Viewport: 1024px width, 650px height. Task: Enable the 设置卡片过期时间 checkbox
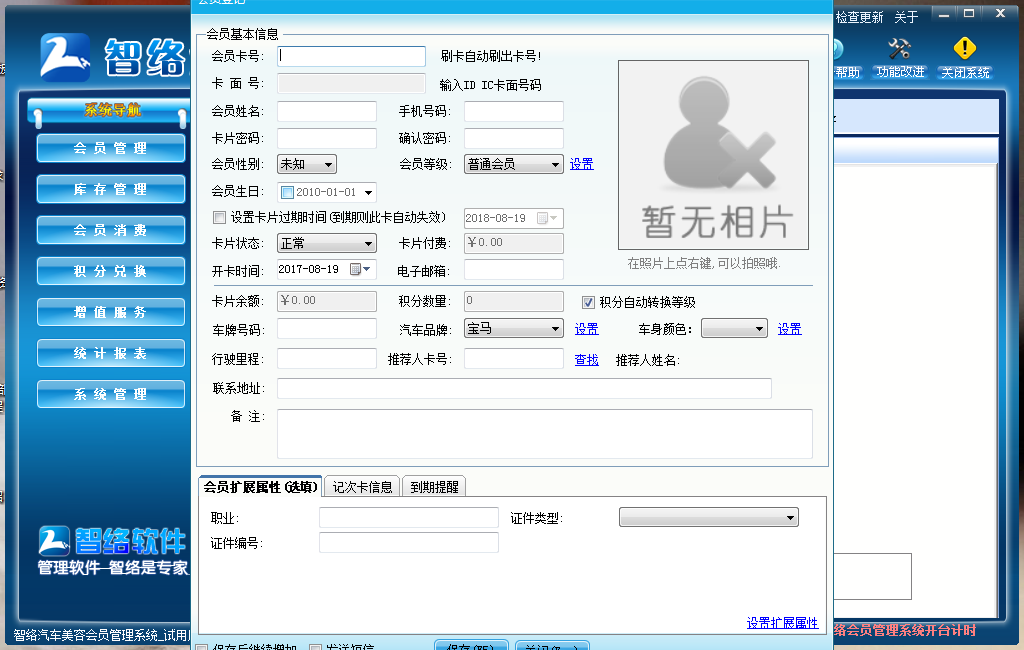218,217
